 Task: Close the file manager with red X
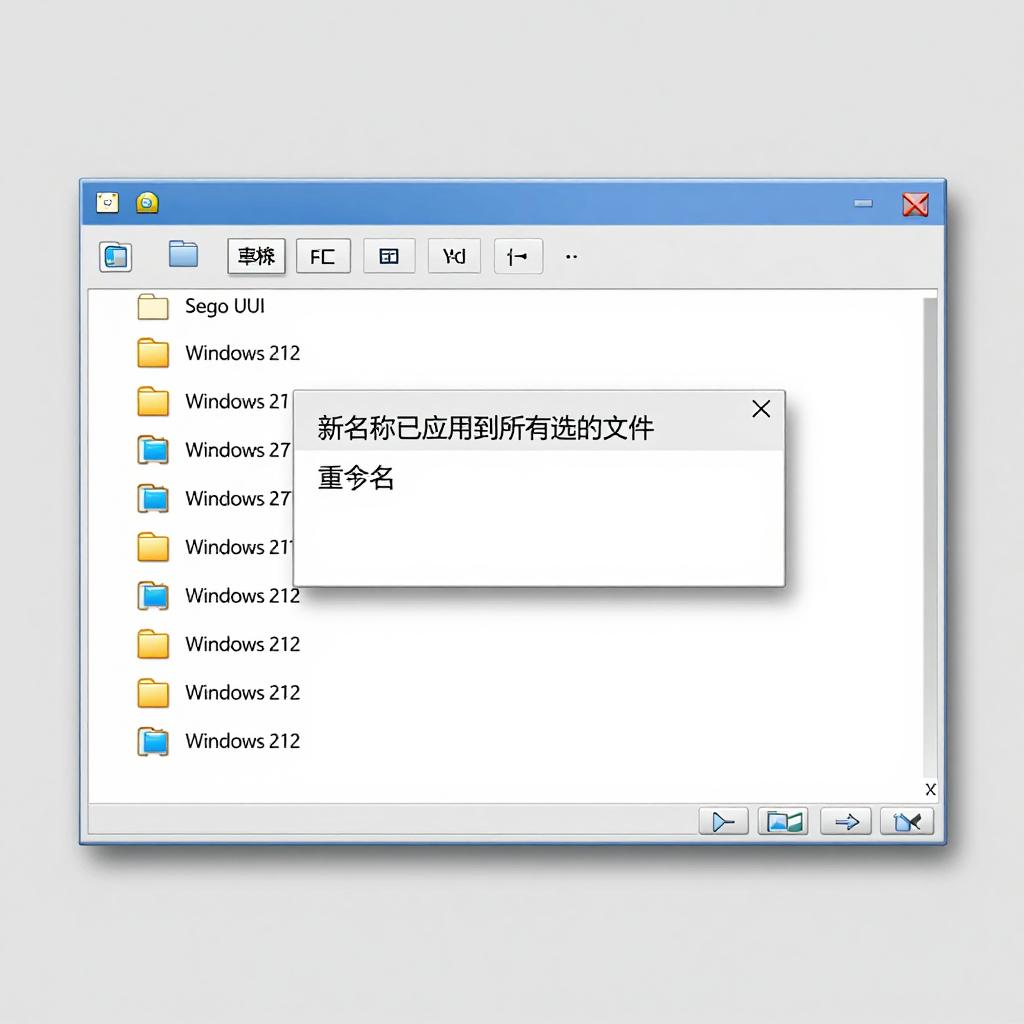916,204
